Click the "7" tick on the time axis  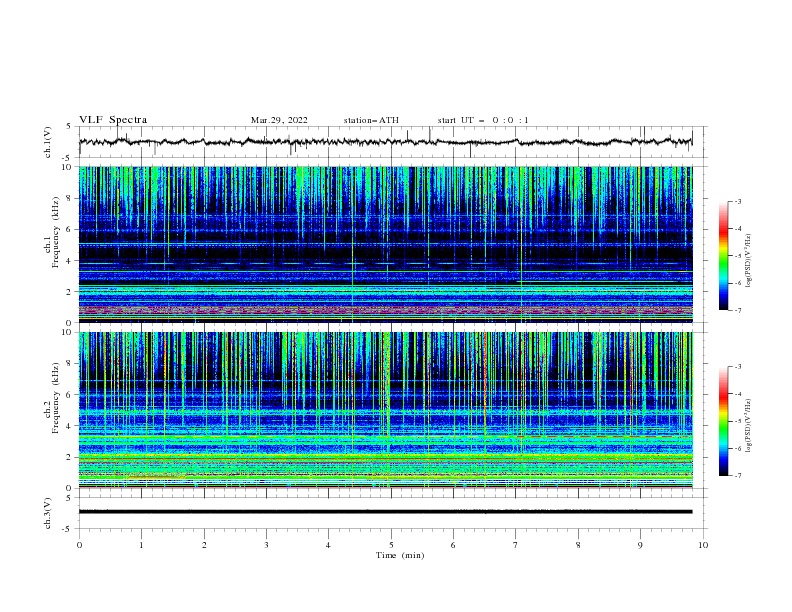tap(516, 545)
